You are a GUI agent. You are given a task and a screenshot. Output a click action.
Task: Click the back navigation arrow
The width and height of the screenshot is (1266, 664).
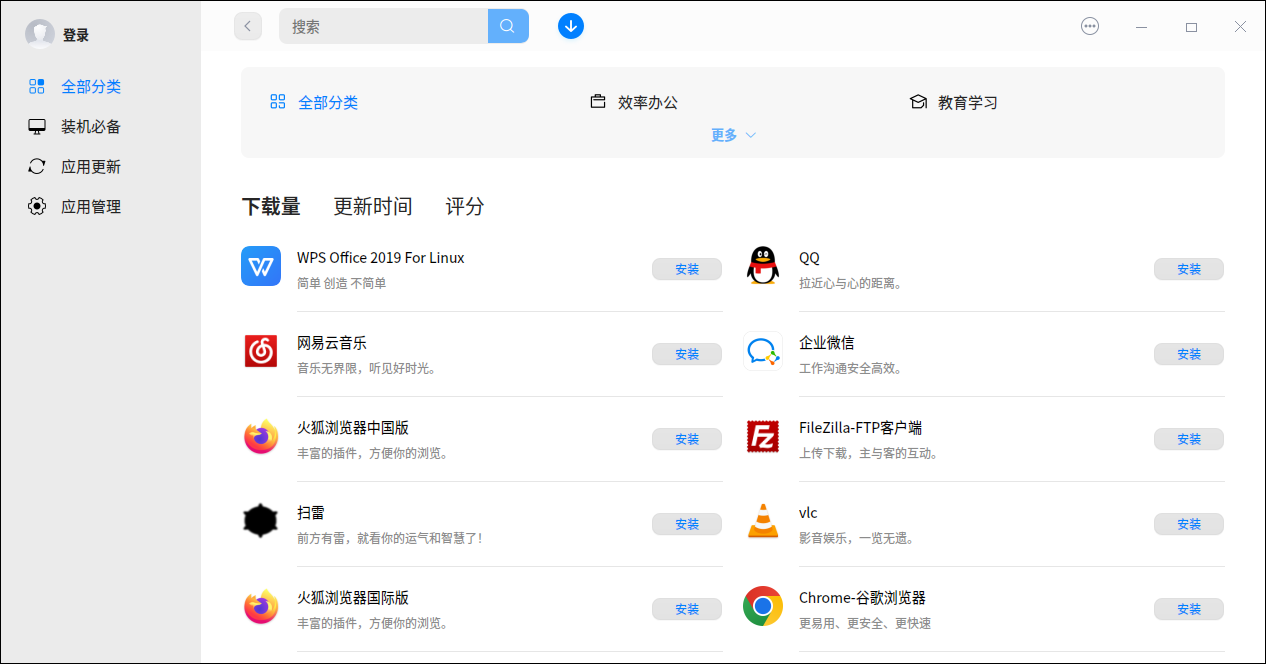point(248,26)
